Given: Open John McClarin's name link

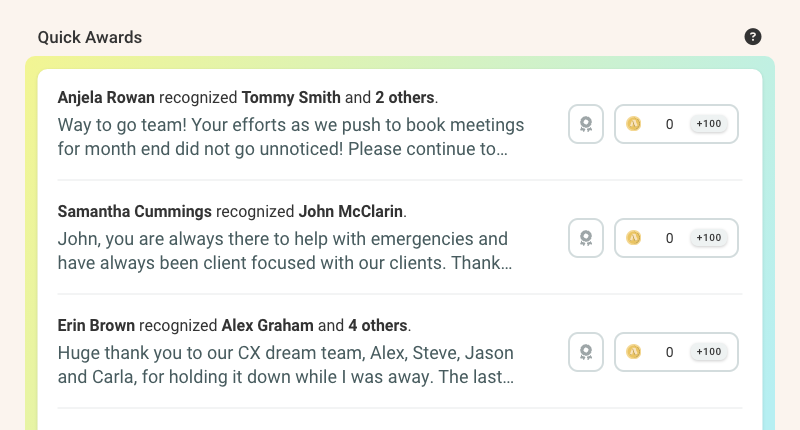Looking at the screenshot, I should pos(350,212).
